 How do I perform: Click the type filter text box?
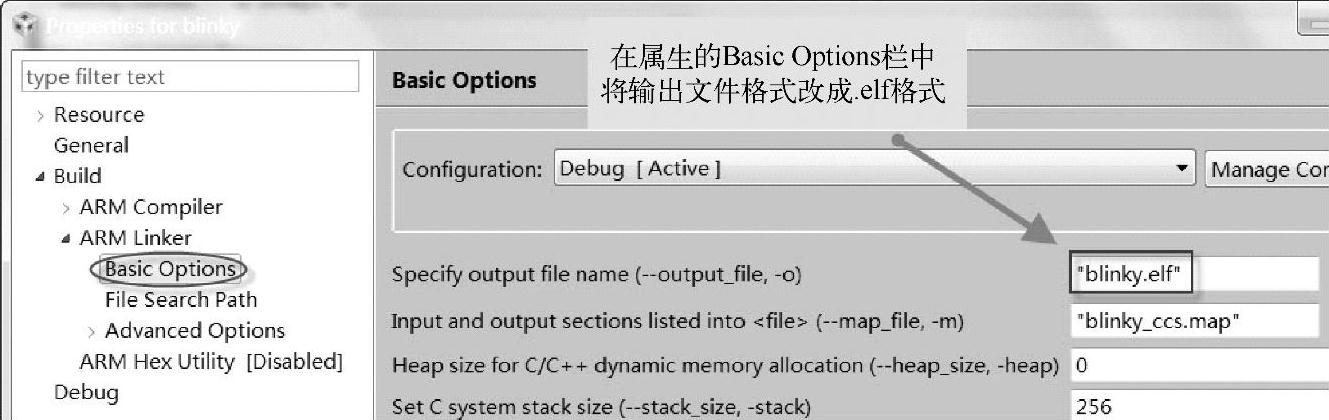[x=190, y=77]
